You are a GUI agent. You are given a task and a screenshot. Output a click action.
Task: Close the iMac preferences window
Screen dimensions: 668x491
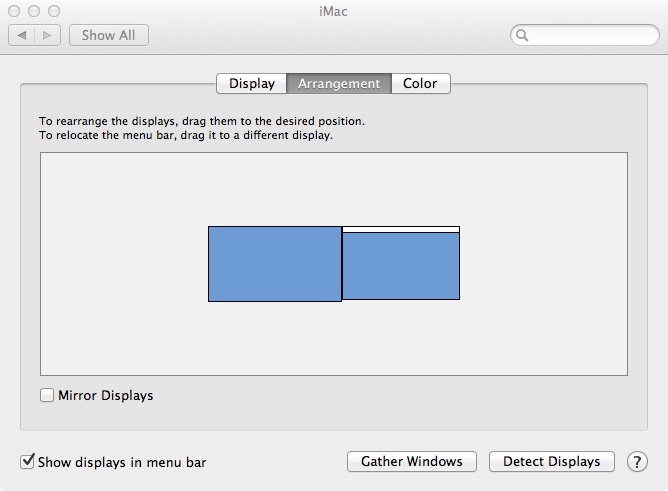13,10
